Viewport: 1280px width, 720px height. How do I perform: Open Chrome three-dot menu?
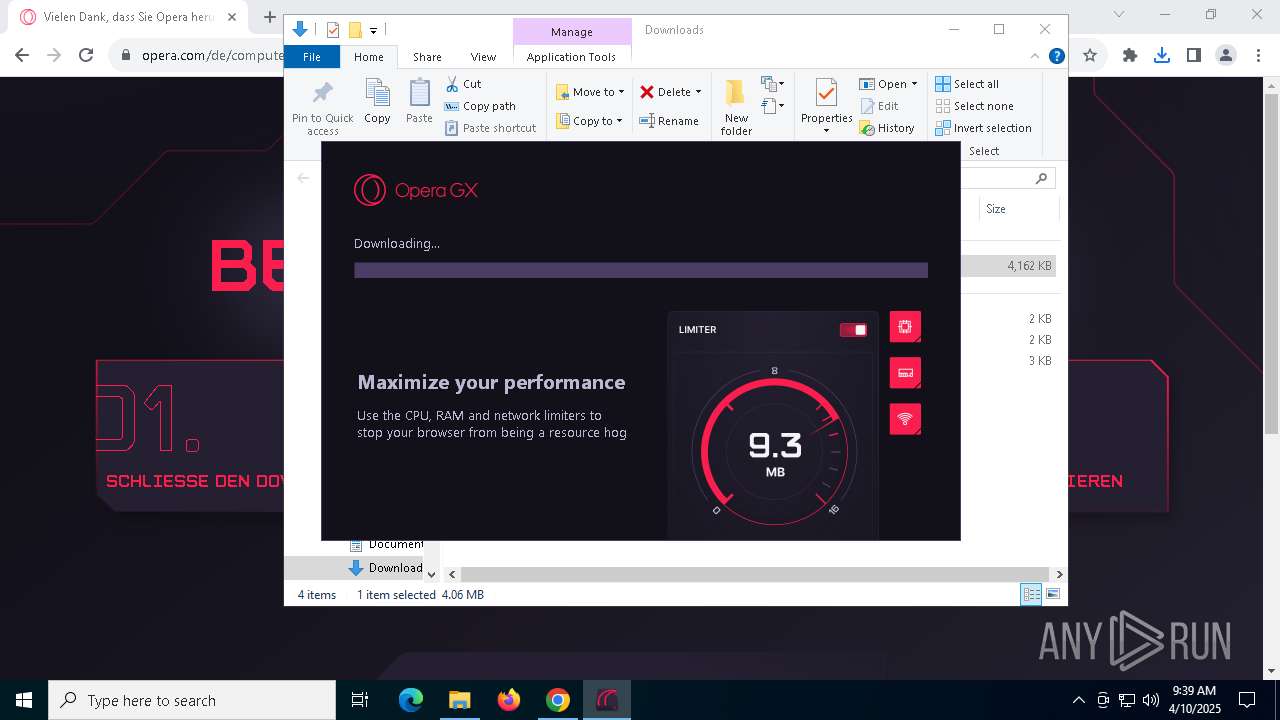click(x=1257, y=56)
